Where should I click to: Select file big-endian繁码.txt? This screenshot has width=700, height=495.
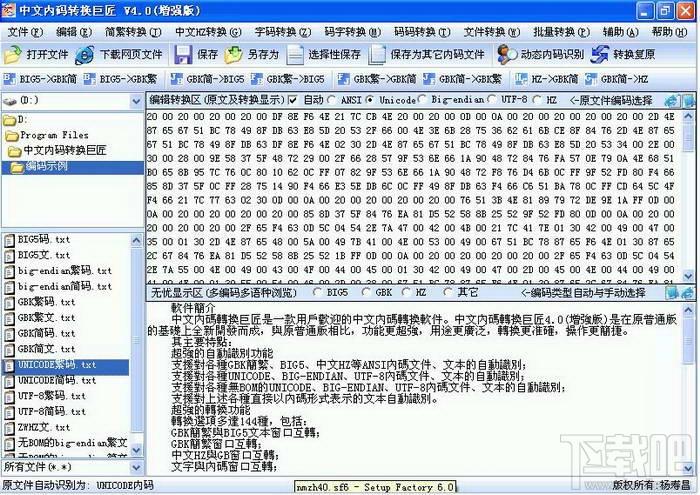click(65, 271)
